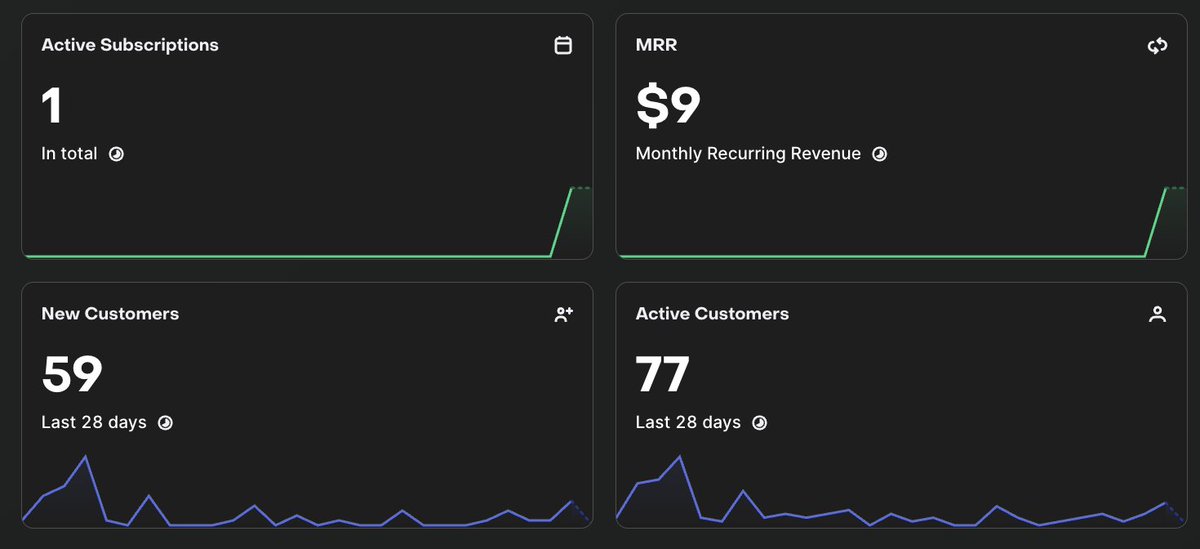The width and height of the screenshot is (1200, 549).
Task: Click the info icon beside Active Customers 'Last 28 days'
Action: (759, 423)
